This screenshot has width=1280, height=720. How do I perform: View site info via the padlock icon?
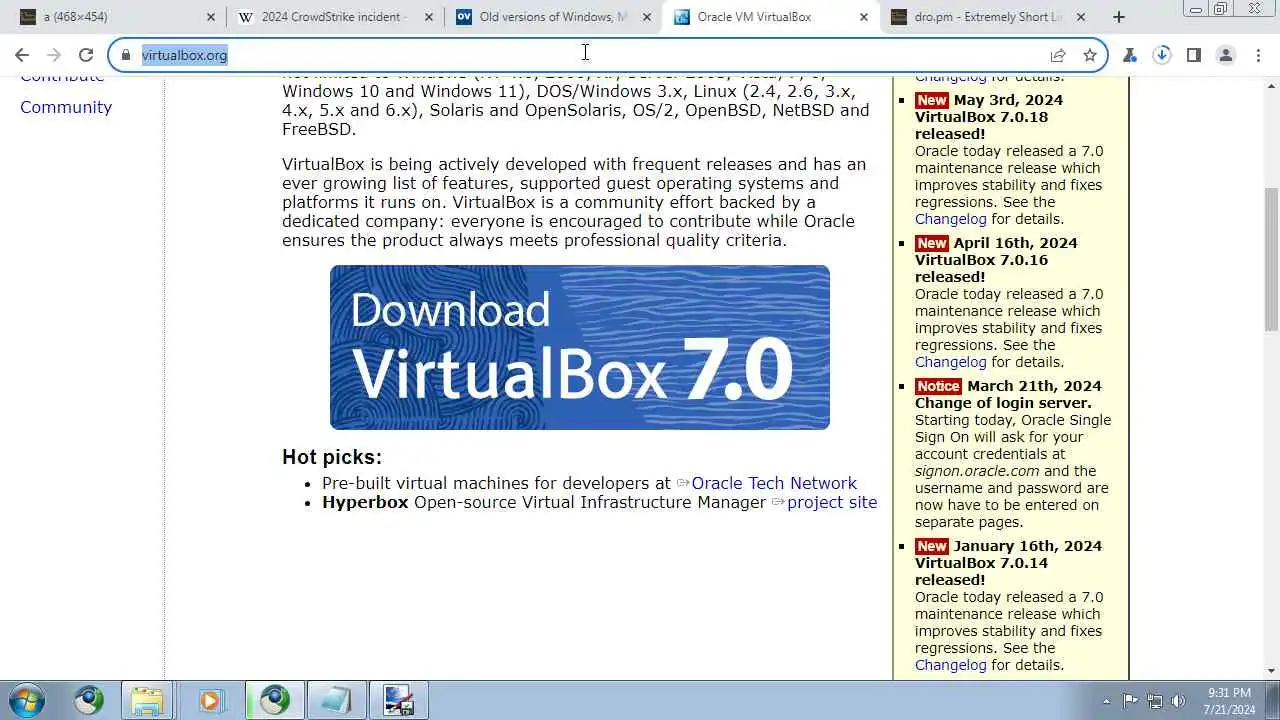pos(126,55)
